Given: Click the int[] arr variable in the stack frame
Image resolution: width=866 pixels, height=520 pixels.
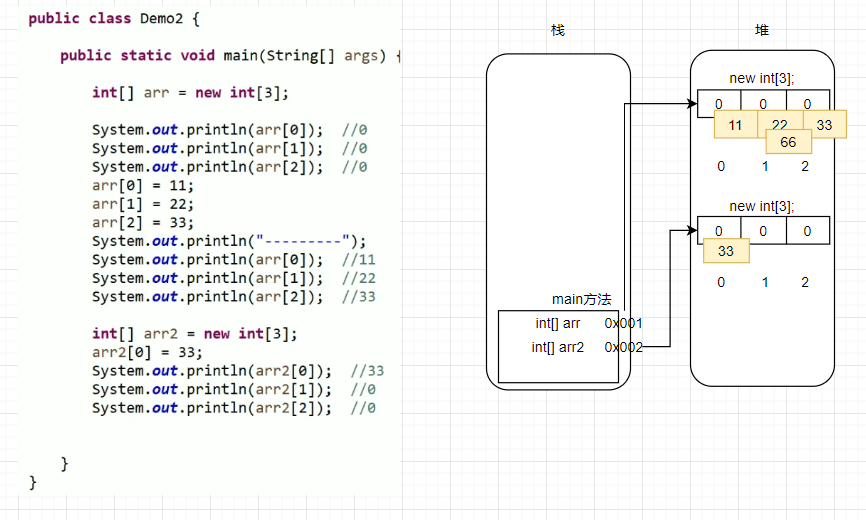Looking at the screenshot, I should (557, 323).
